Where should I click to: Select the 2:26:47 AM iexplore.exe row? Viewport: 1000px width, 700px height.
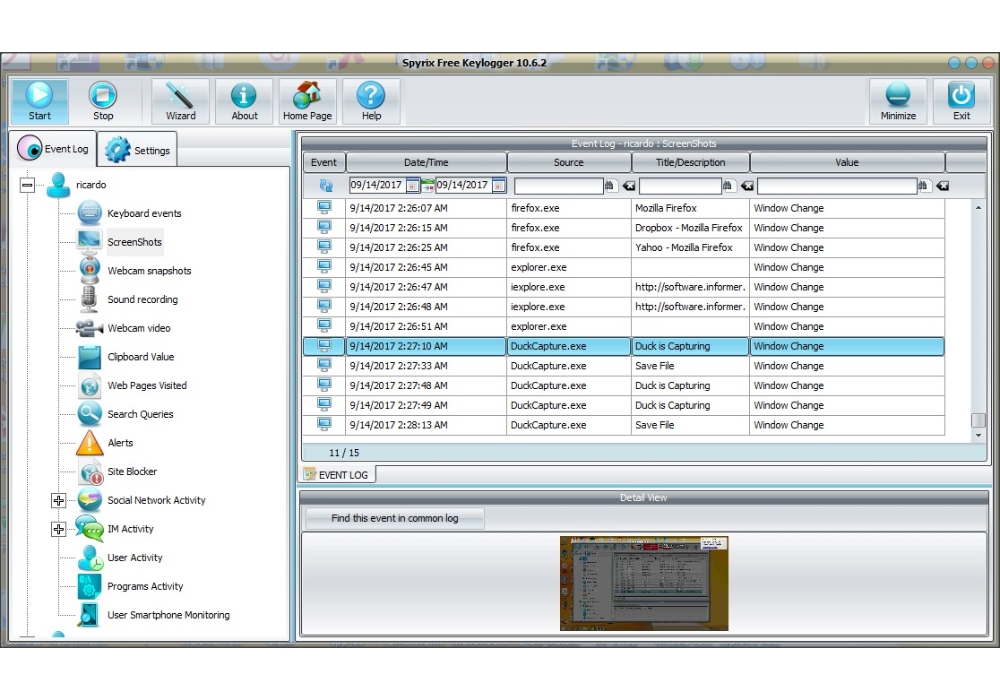pos(623,287)
